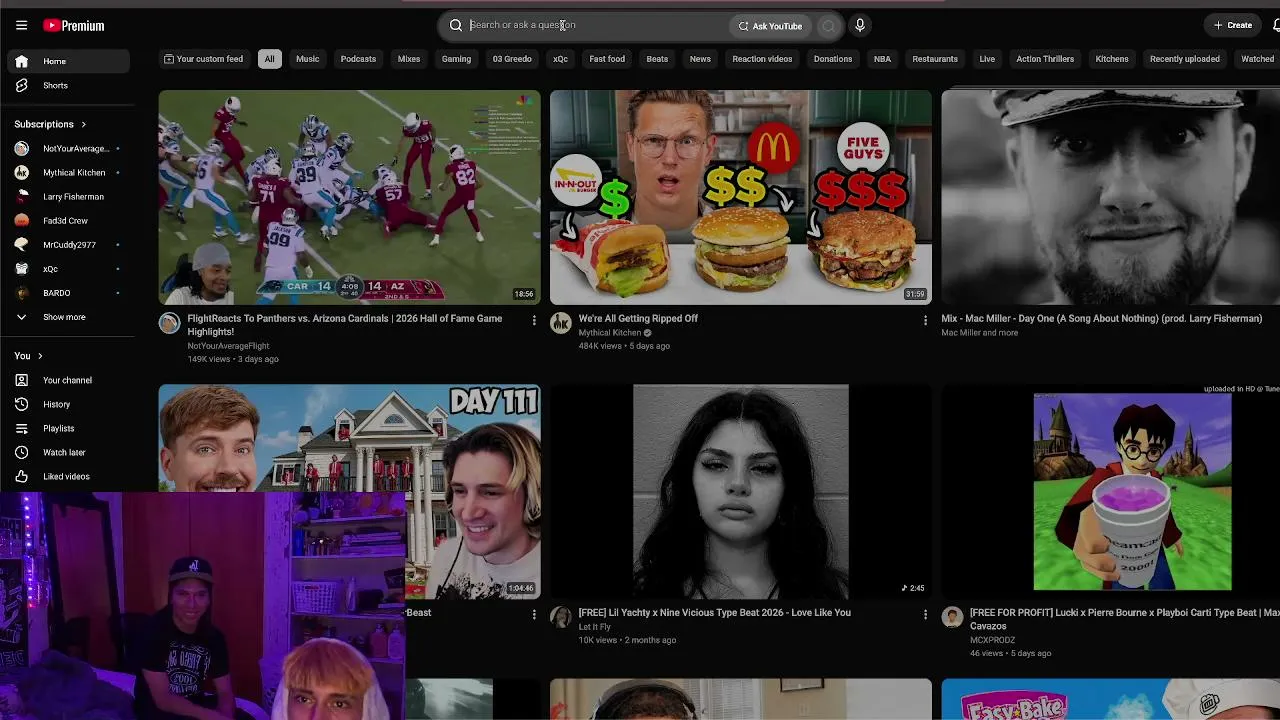Select the Mixes chip
The width and height of the screenshot is (1280, 720).
pos(409,59)
